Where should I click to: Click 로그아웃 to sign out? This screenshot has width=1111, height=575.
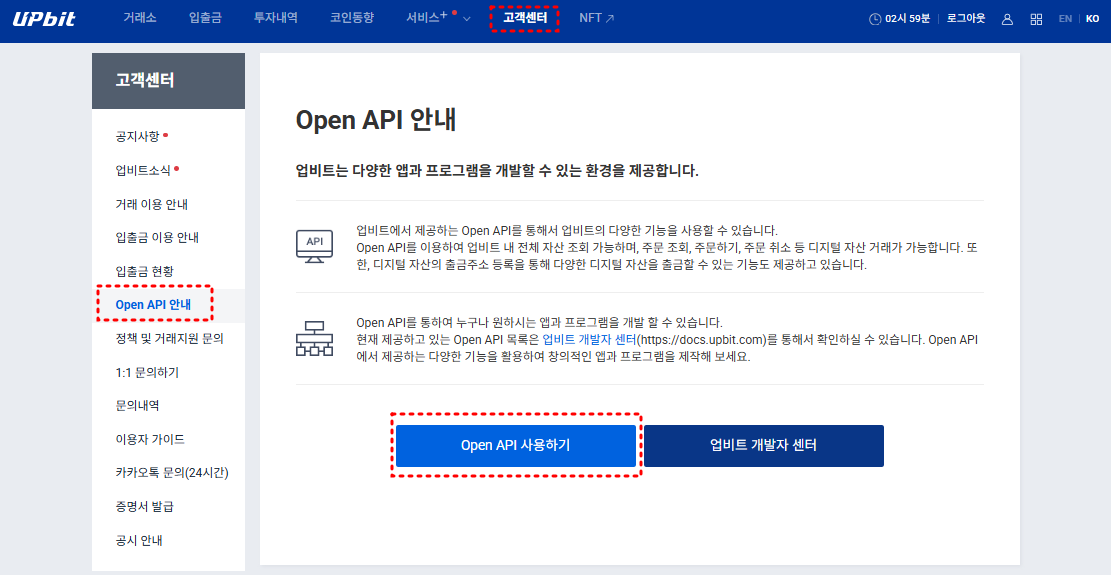[x=966, y=18]
